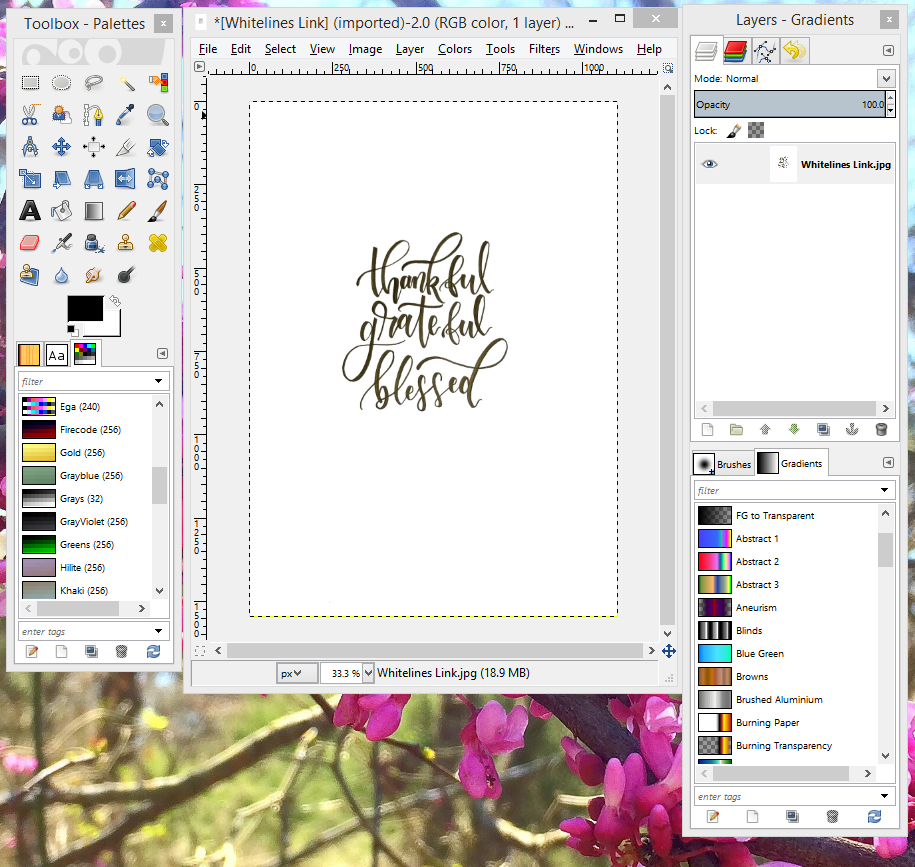This screenshot has height=867, width=915.
Task: Switch to the Gradients tab
Action: pos(791,464)
